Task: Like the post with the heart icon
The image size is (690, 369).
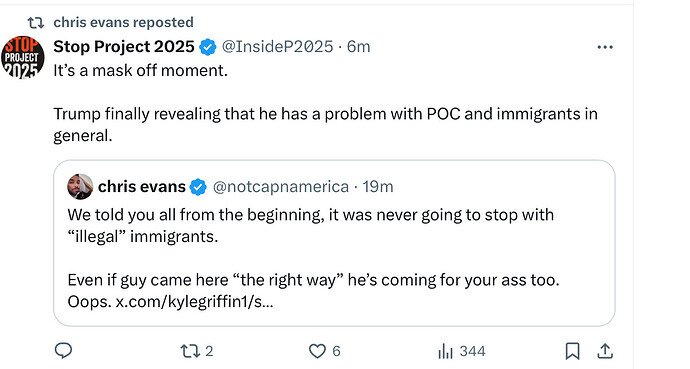Action: (317, 351)
